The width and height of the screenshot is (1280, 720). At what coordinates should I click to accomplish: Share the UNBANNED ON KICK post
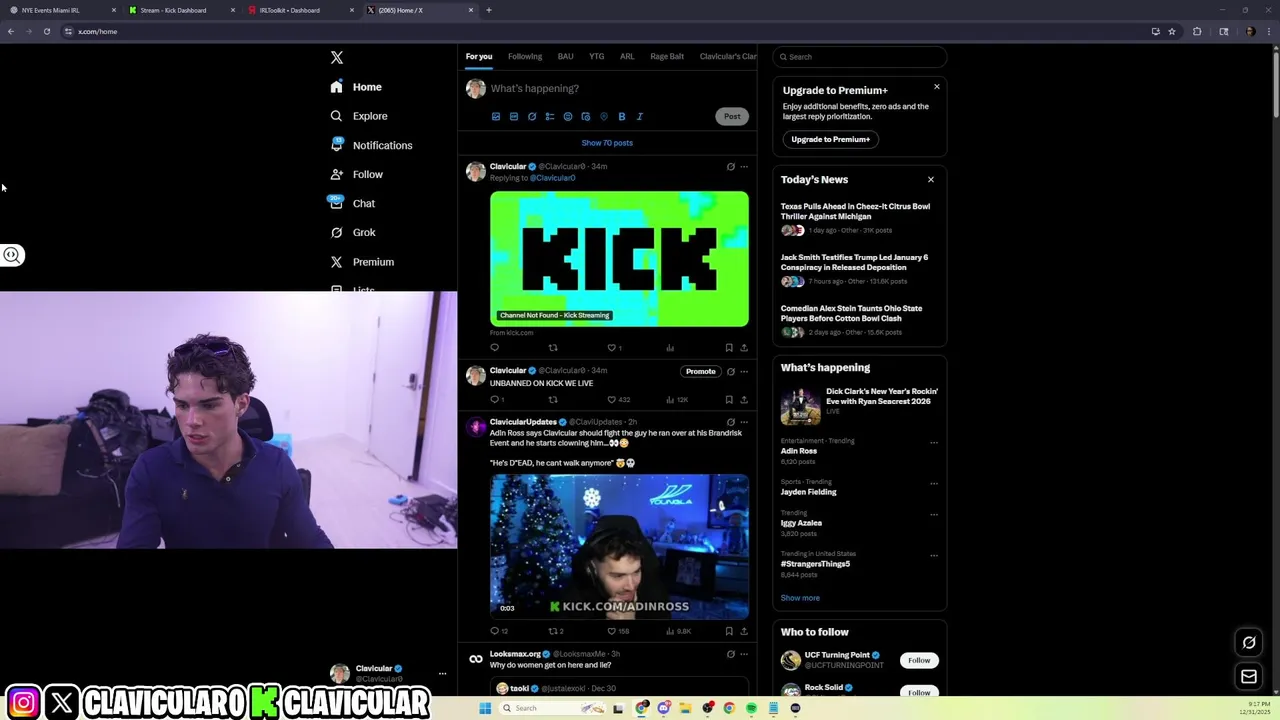744,400
